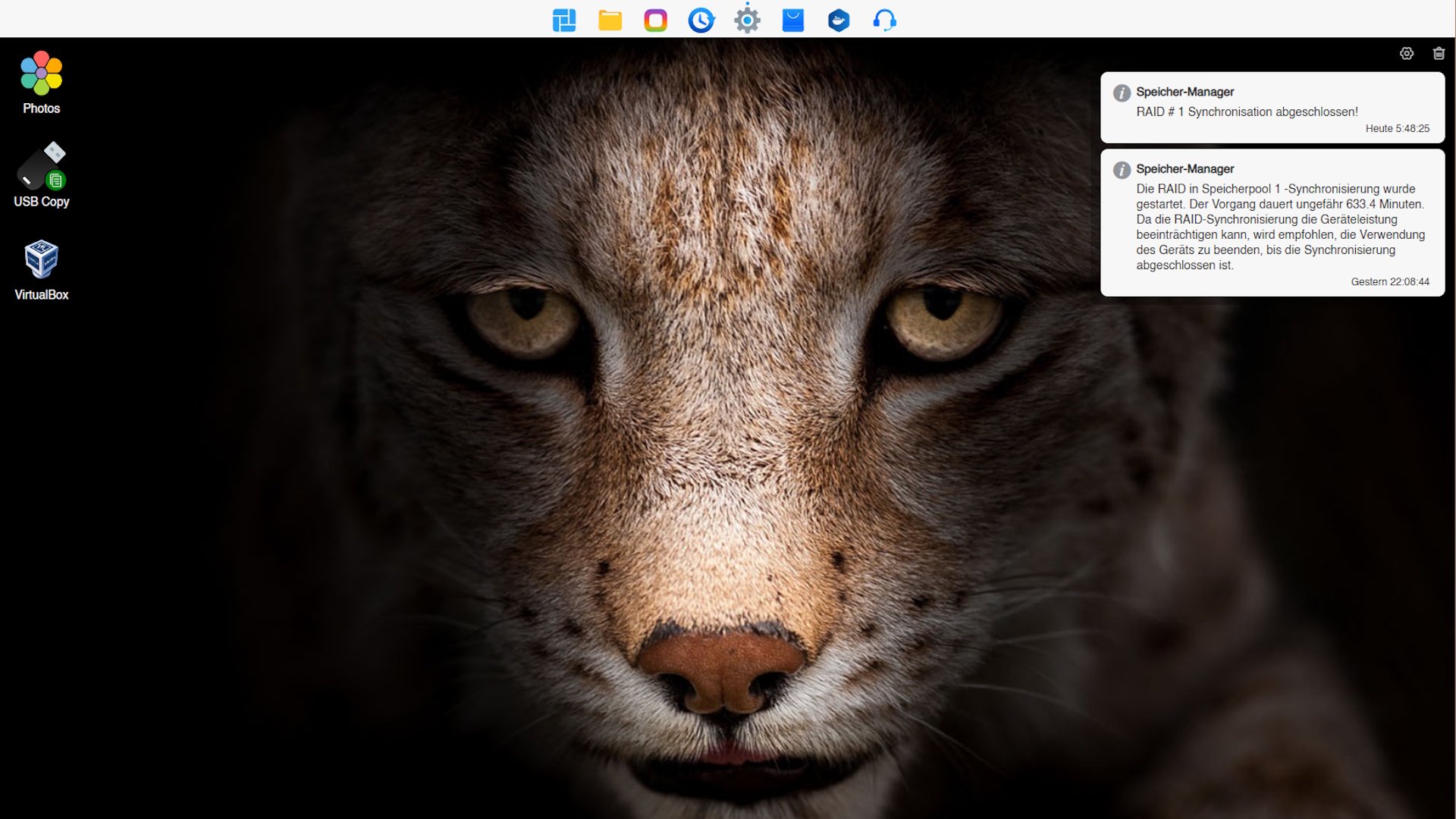Open Mimestream mail app

point(791,19)
